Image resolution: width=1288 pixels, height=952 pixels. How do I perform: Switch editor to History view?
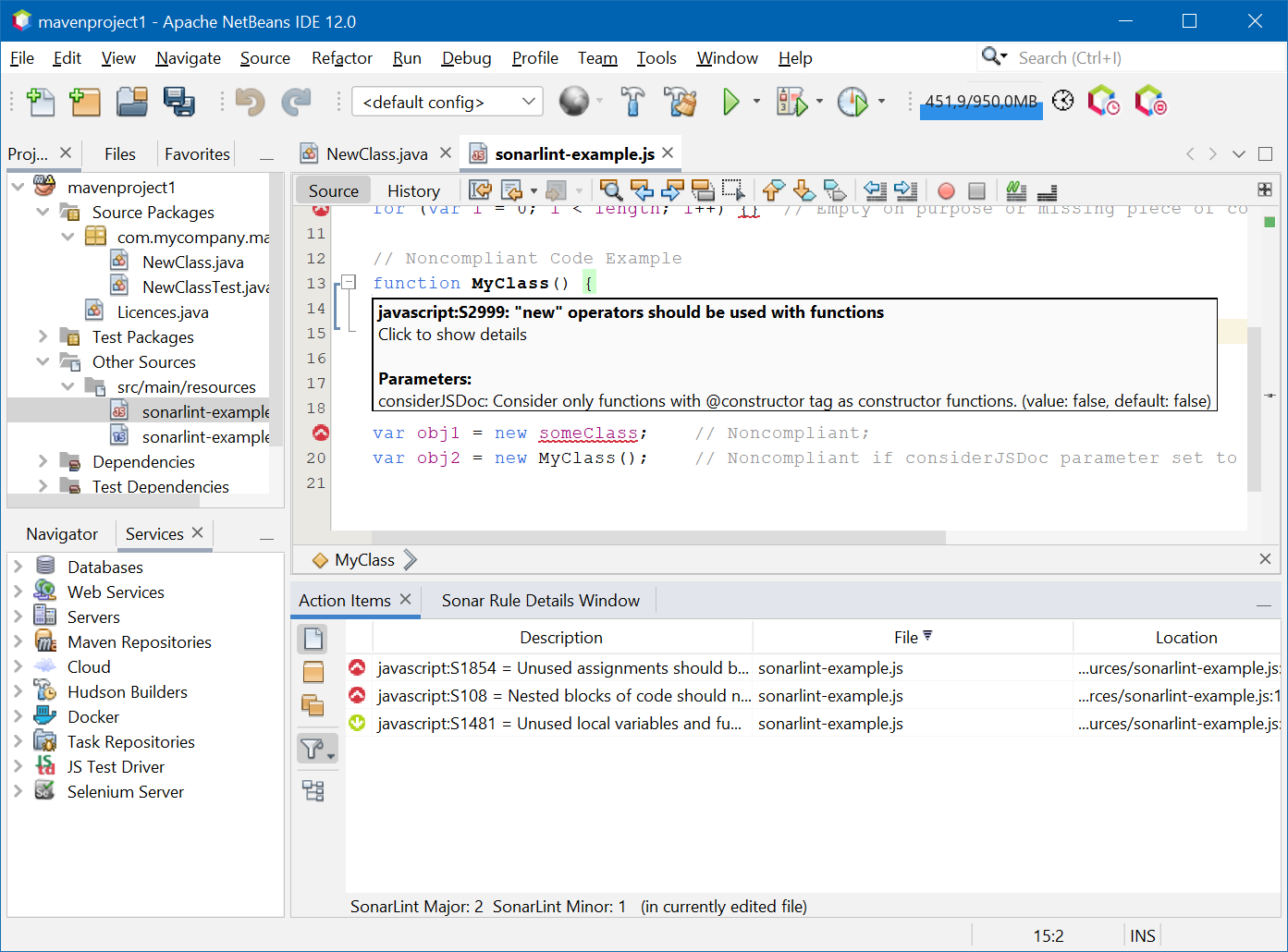[413, 191]
